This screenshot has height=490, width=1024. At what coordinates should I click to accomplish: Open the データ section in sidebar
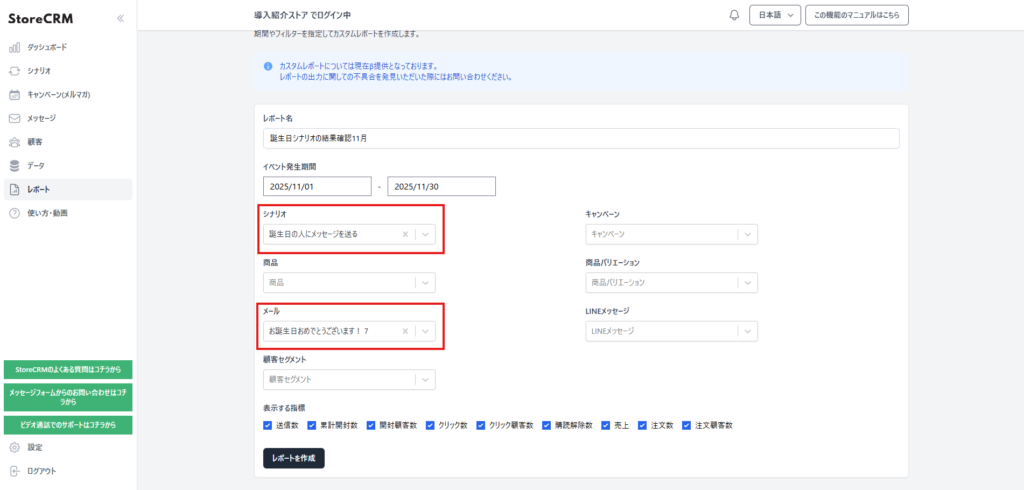click(35, 166)
